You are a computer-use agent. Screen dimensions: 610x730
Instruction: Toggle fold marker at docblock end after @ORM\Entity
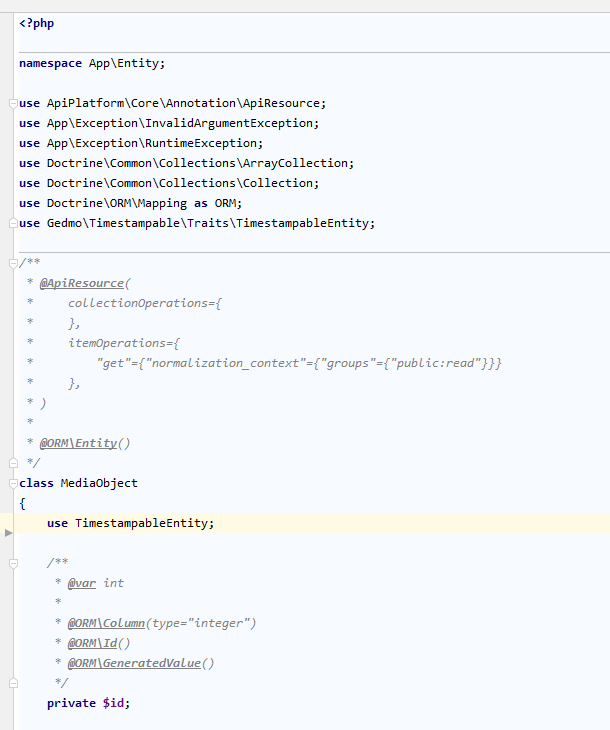13,463
